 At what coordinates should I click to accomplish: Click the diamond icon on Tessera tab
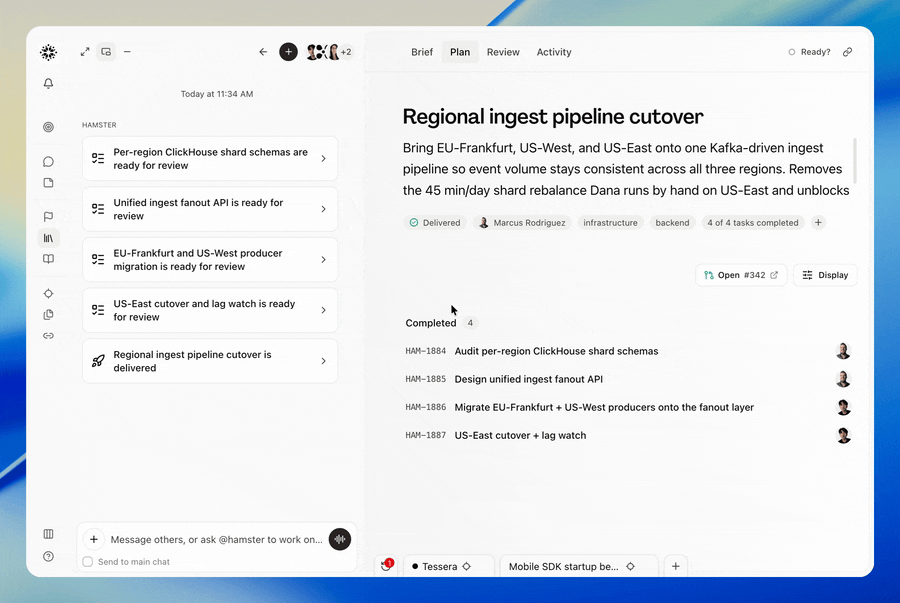point(467,566)
